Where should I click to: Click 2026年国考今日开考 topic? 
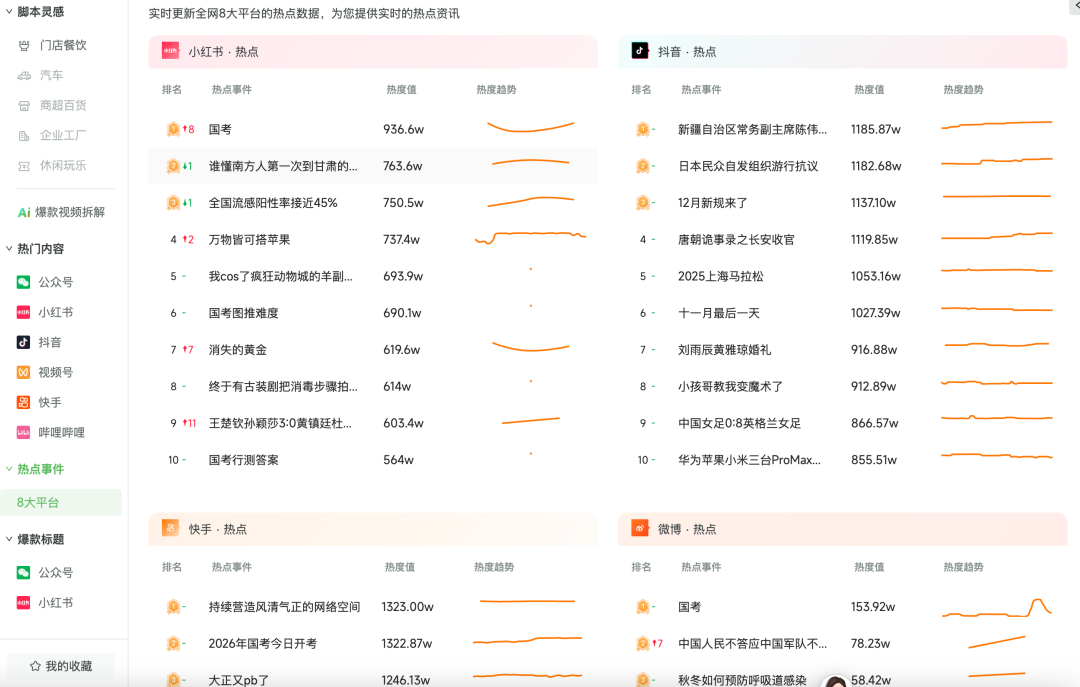[262, 644]
